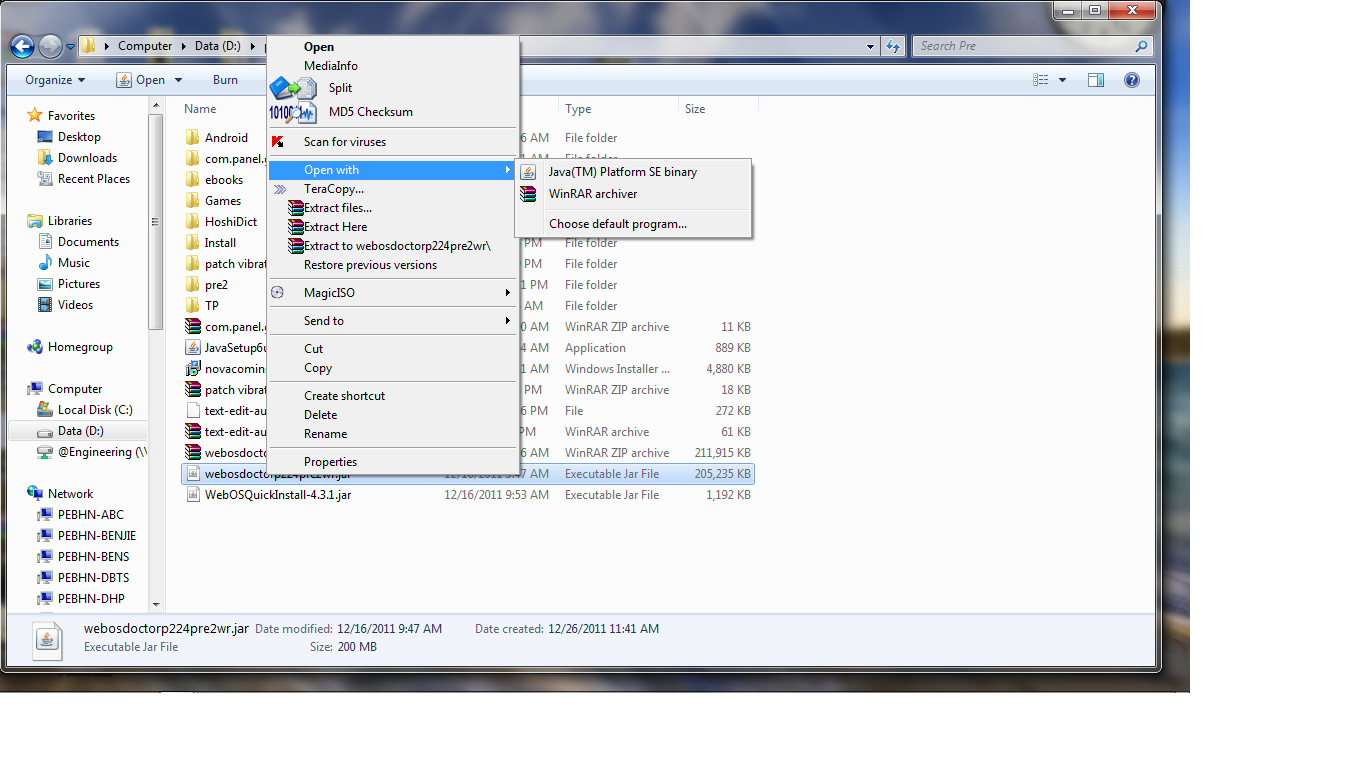Click the Kaspersky scan for viruses icon

tap(278, 142)
